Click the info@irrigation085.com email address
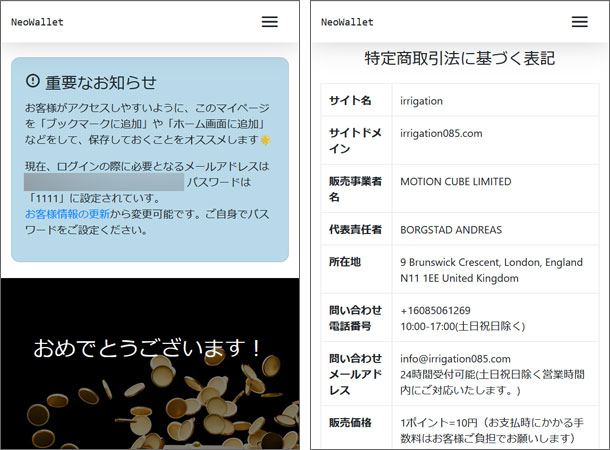Viewport: 610px width, 450px height. 455,359
